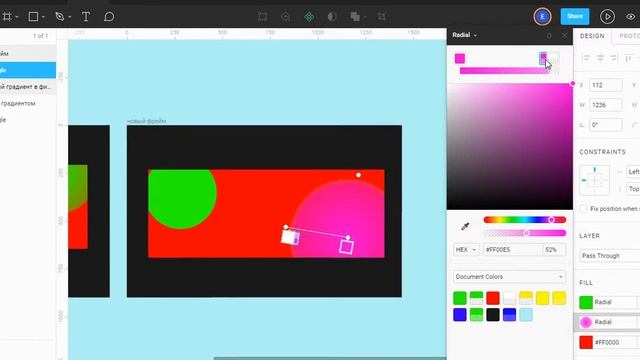Click the constraints diagram widget
640x360 pixels.
point(594,180)
